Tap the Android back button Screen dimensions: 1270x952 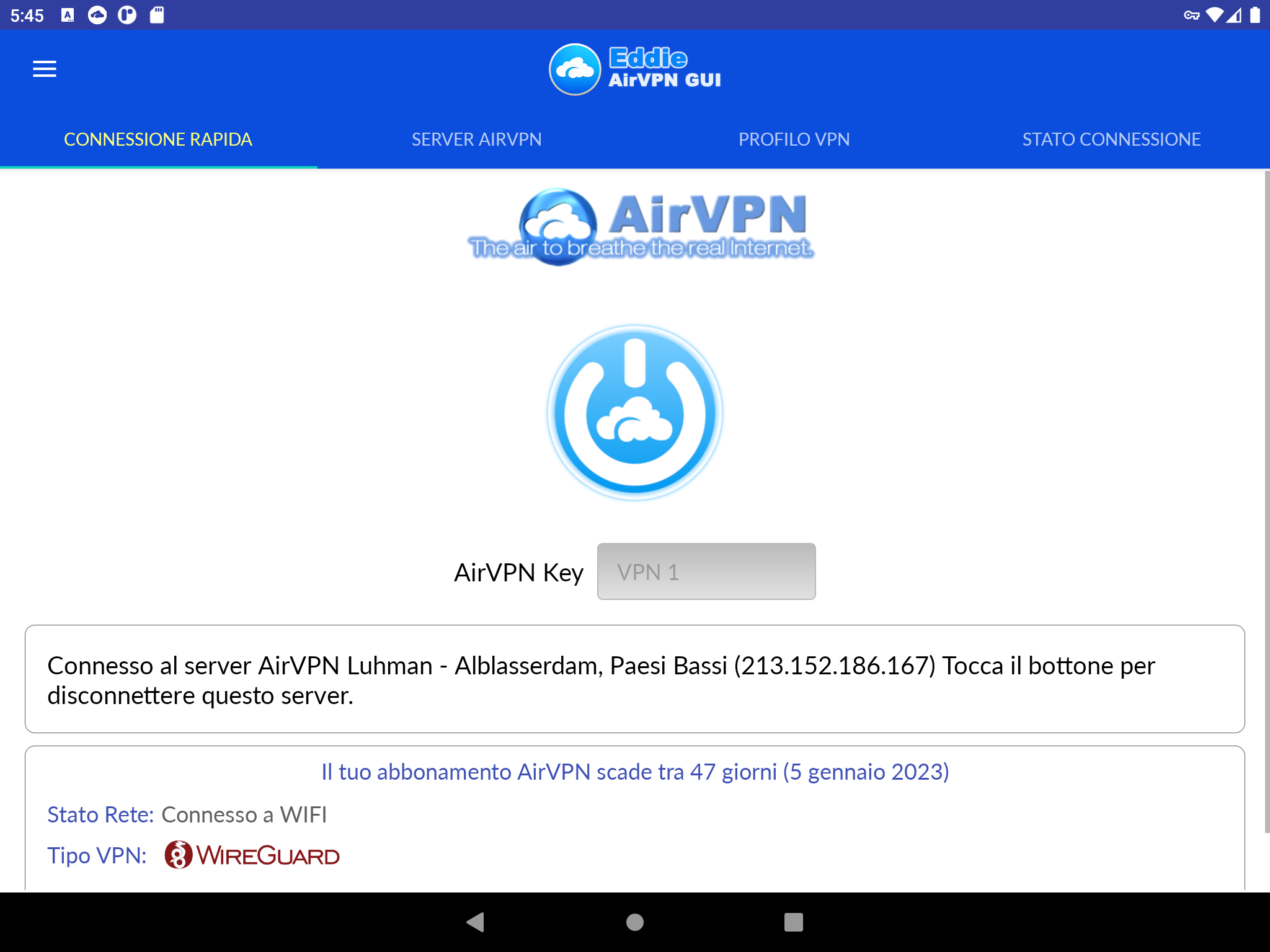(x=476, y=922)
